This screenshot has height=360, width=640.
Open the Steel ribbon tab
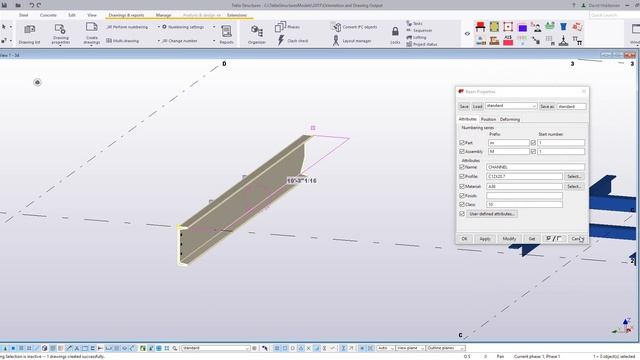(x=23, y=15)
